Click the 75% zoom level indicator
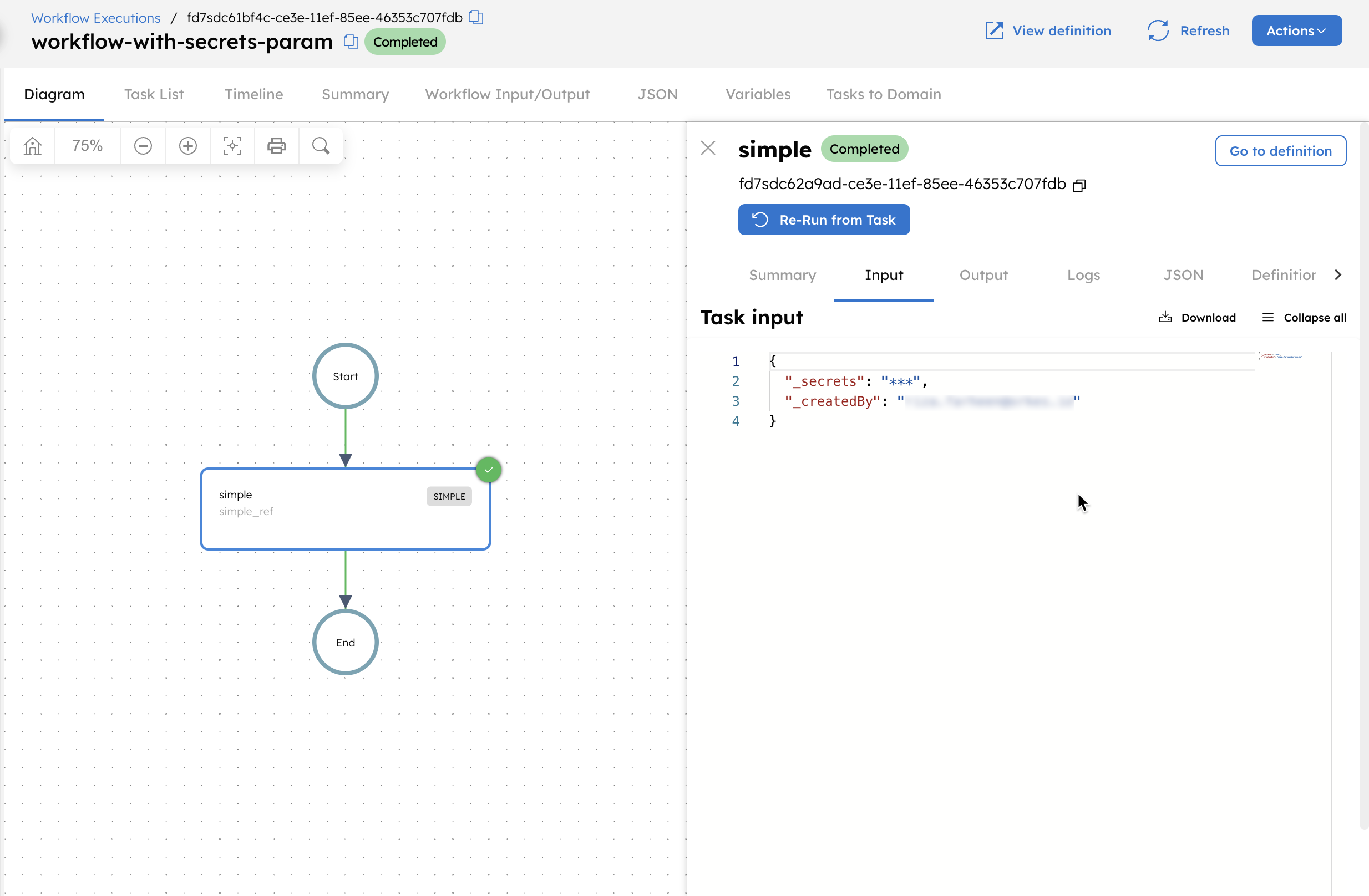 point(87,146)
